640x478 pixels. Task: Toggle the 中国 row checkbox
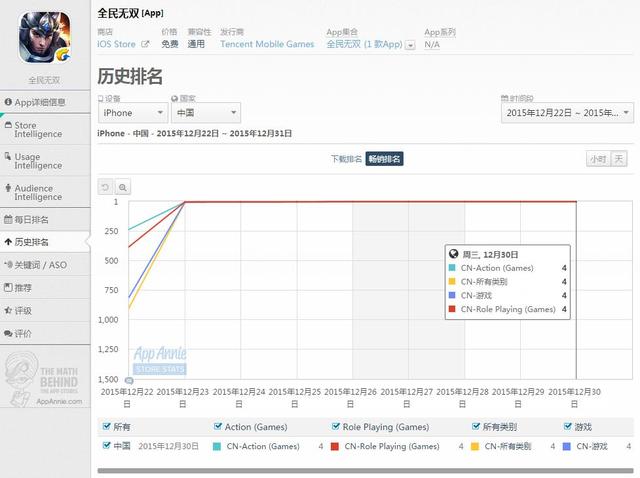click(107, 445)
